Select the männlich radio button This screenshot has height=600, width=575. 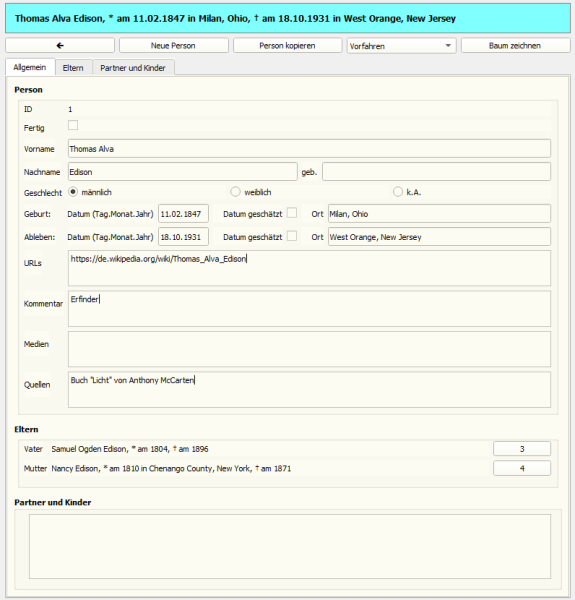[73, 192]
